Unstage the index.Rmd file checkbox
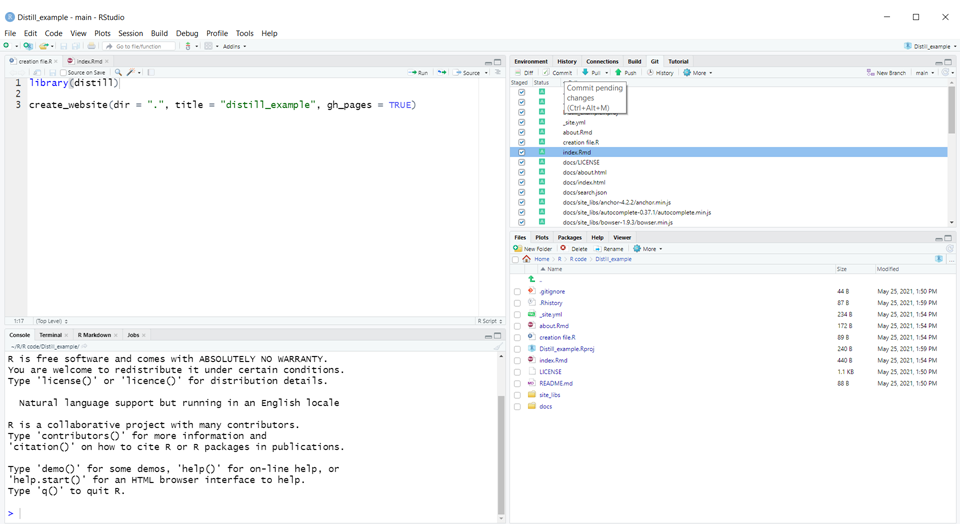This screenshot has height=524, width=960. [x=522, y=152]
